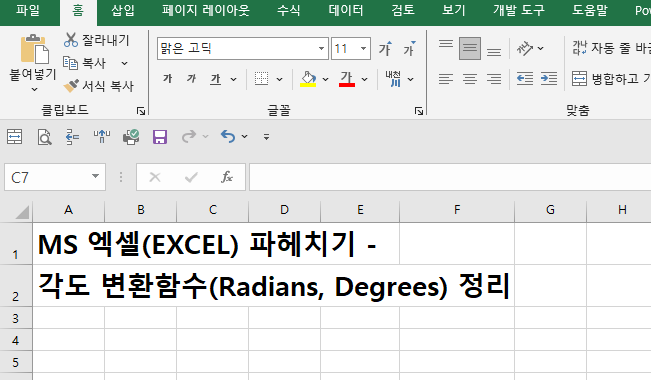This screenshot has width=651, height=380.
Task: Open Undo history dropdown arrow
Action: [245, 136]
